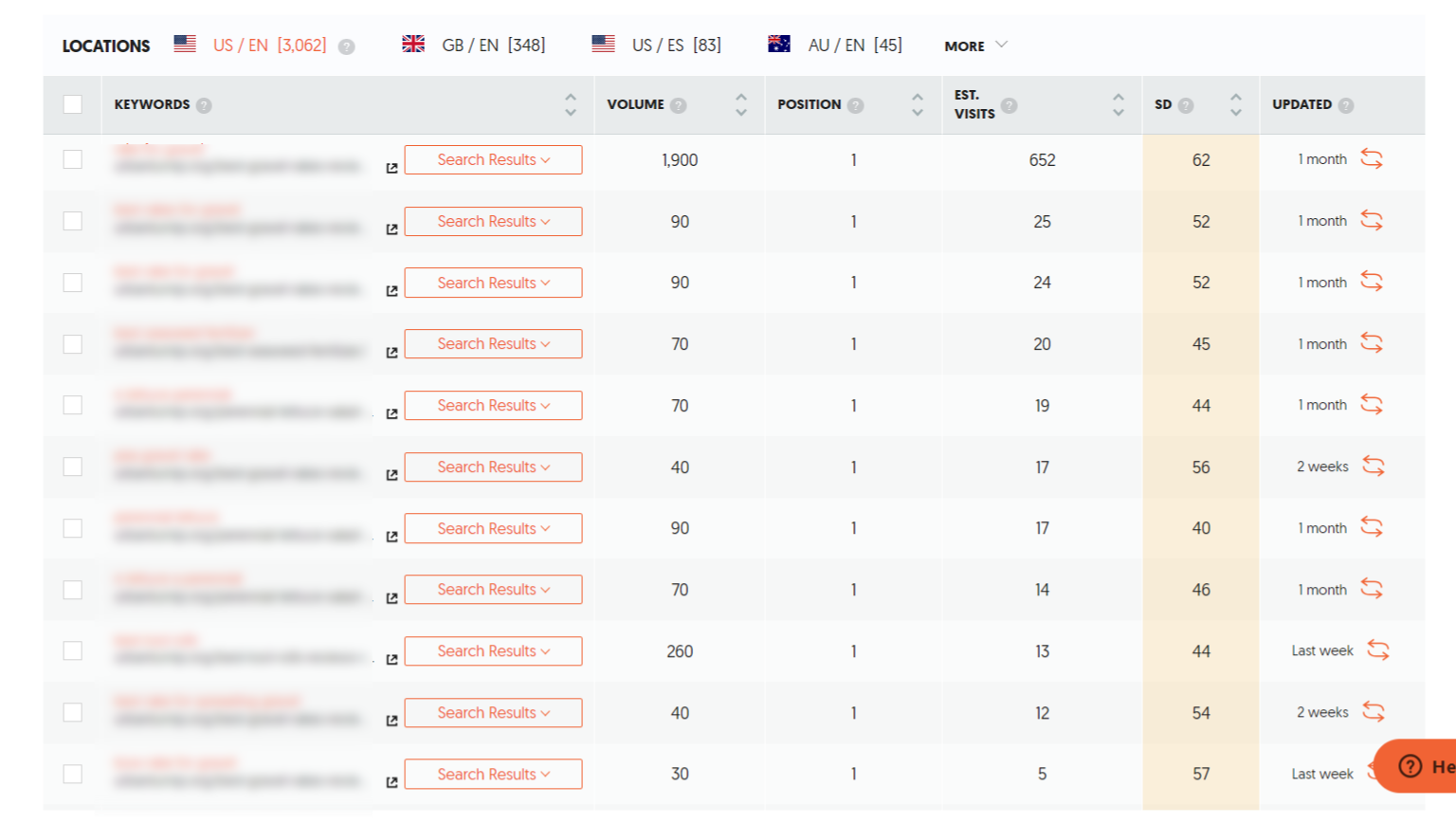Refresh the row with SD 40
The height and width of the screenshot is (823, 1456).
click(1372, 527)
